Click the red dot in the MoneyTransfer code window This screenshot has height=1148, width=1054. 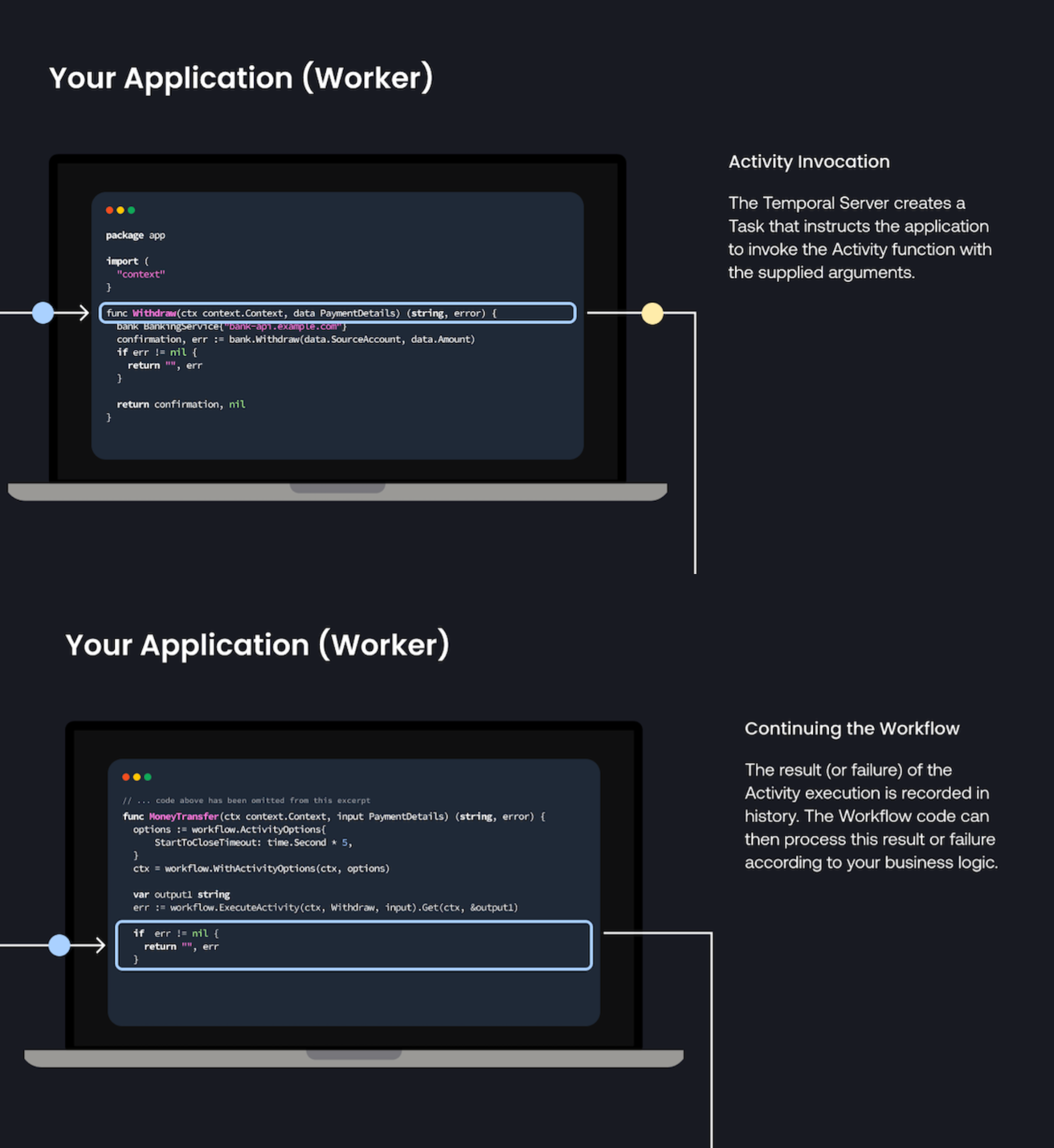126,777
